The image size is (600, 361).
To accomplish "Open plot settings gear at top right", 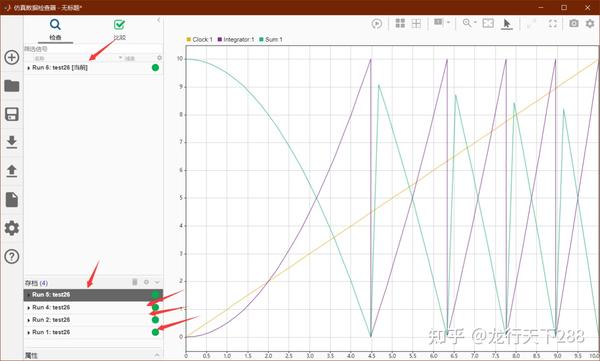I will pyautogui.click(x=590, y=24).
